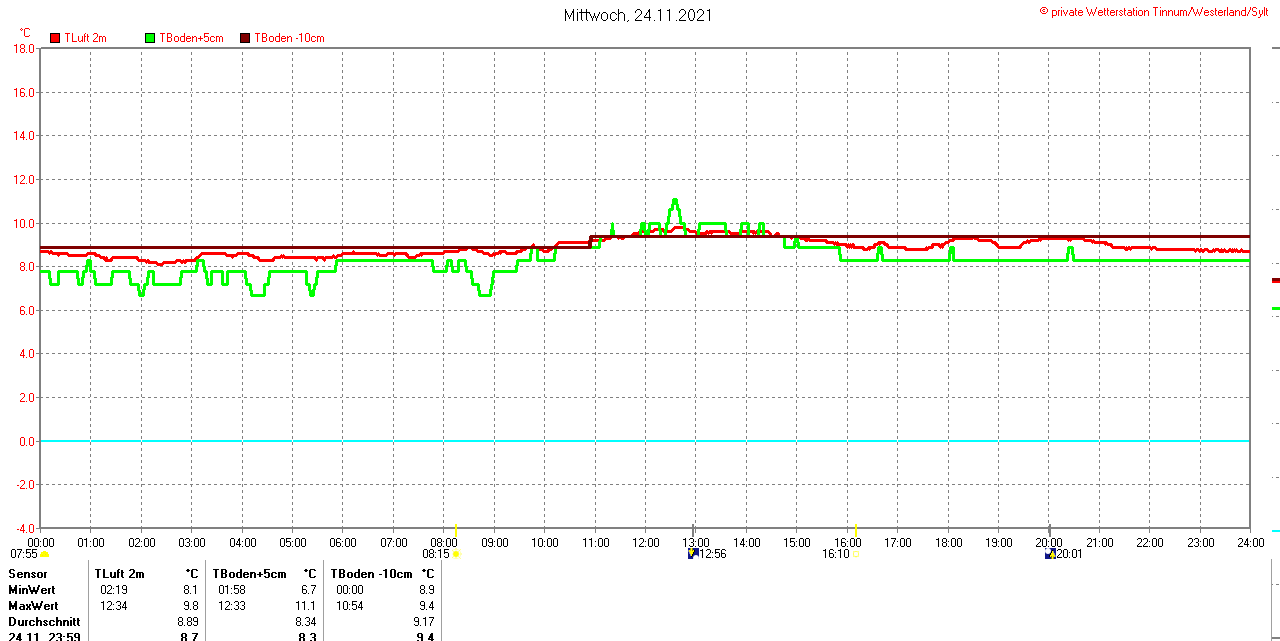Click the moon icon next to 20:01
This screenshot has width=1280, height=641.
pyautogui.click(x=1050, y=554)
